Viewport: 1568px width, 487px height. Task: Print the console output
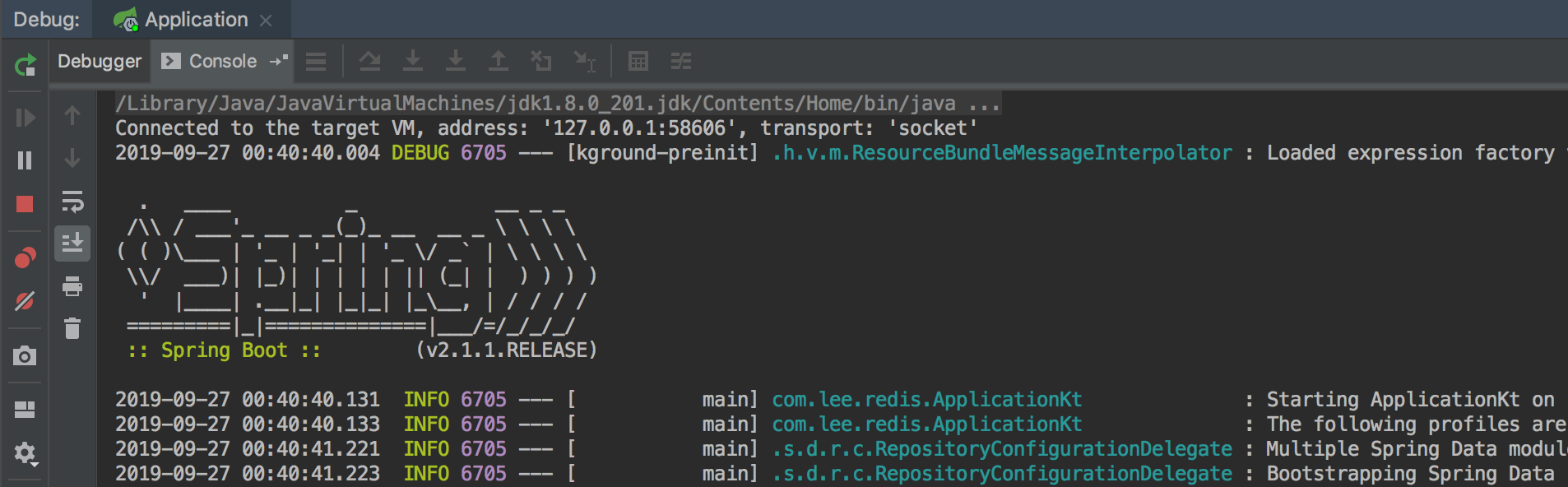(72, 286)
